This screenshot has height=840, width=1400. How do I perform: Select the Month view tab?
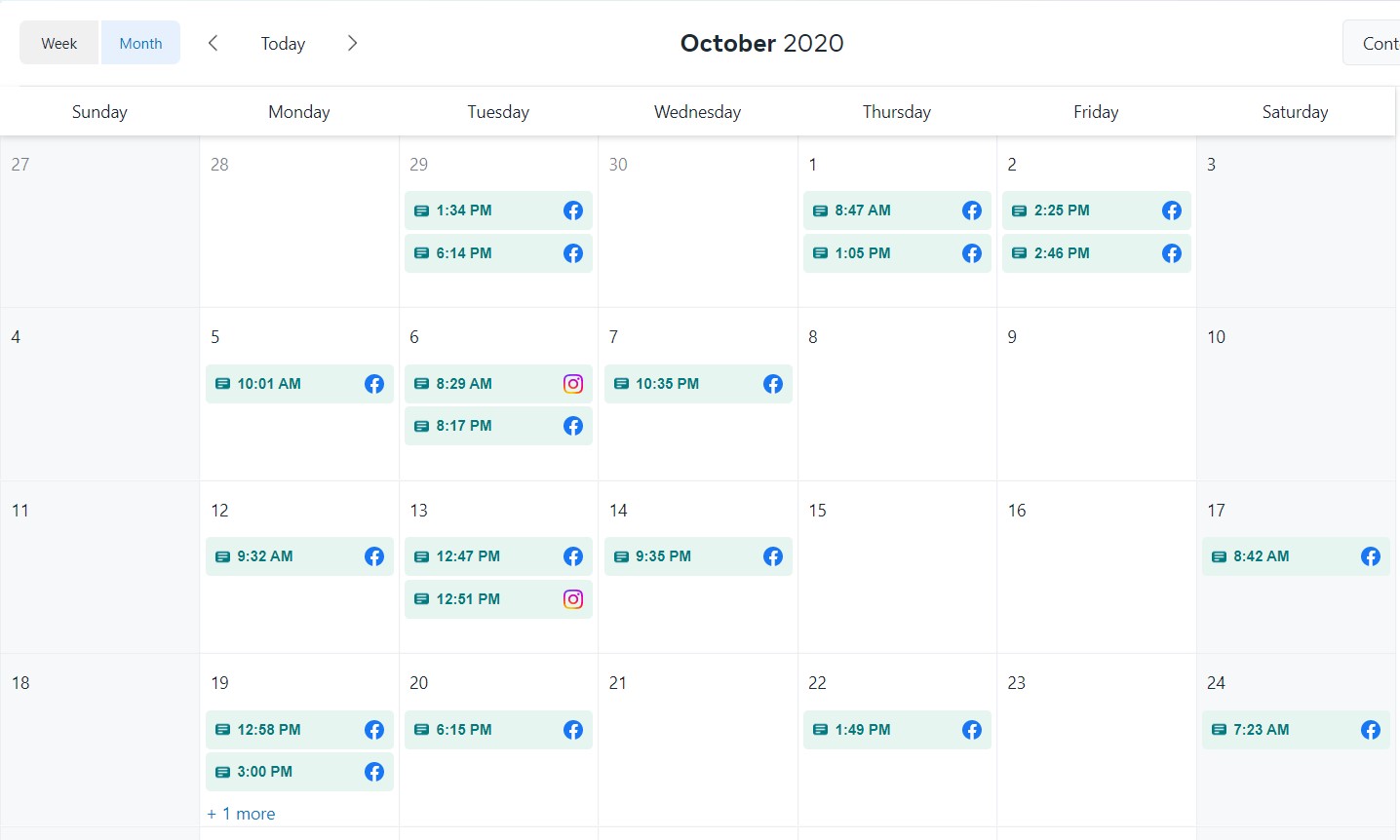point(140,44)
